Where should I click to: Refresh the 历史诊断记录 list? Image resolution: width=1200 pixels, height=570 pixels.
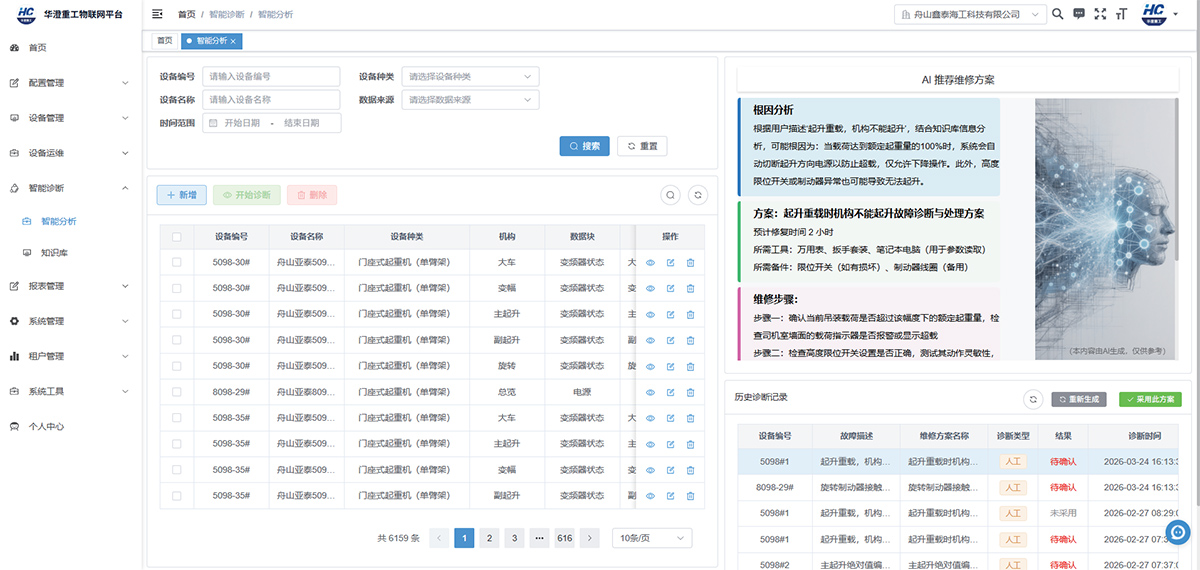click(x=1033, y=399)
